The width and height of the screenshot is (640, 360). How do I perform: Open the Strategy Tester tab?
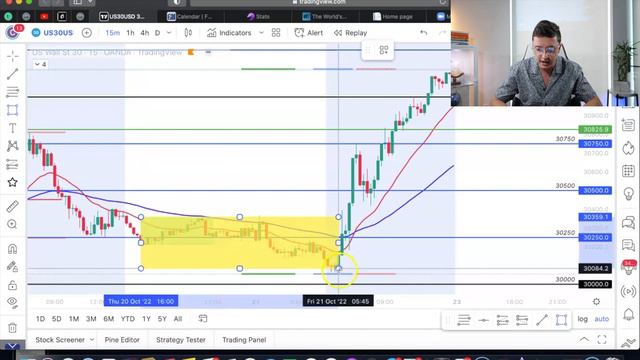pyautogui.click(x=181, y=340)
